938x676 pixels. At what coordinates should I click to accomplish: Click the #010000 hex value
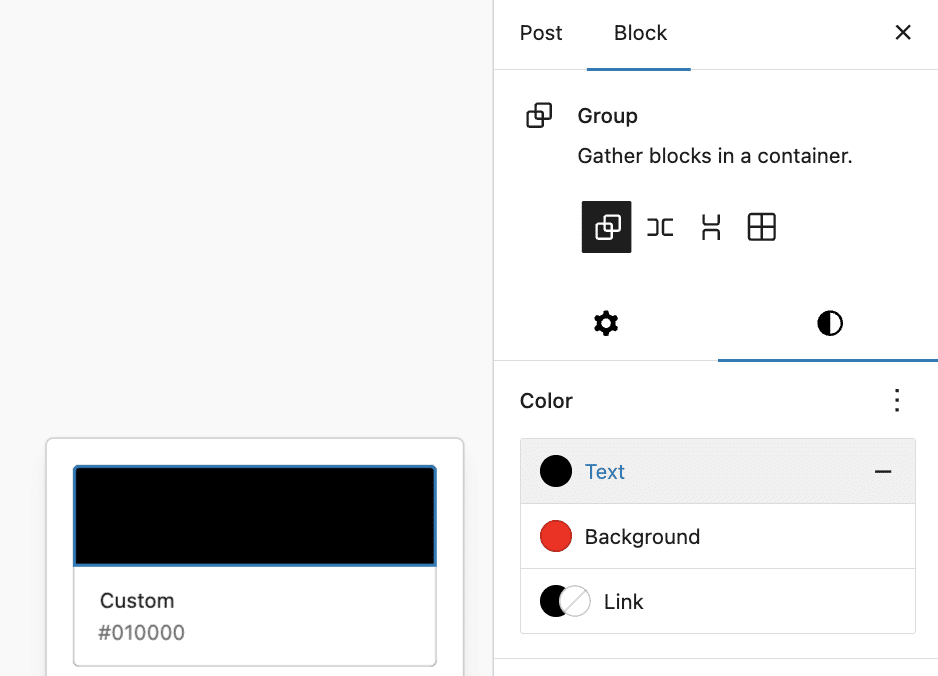141,633
